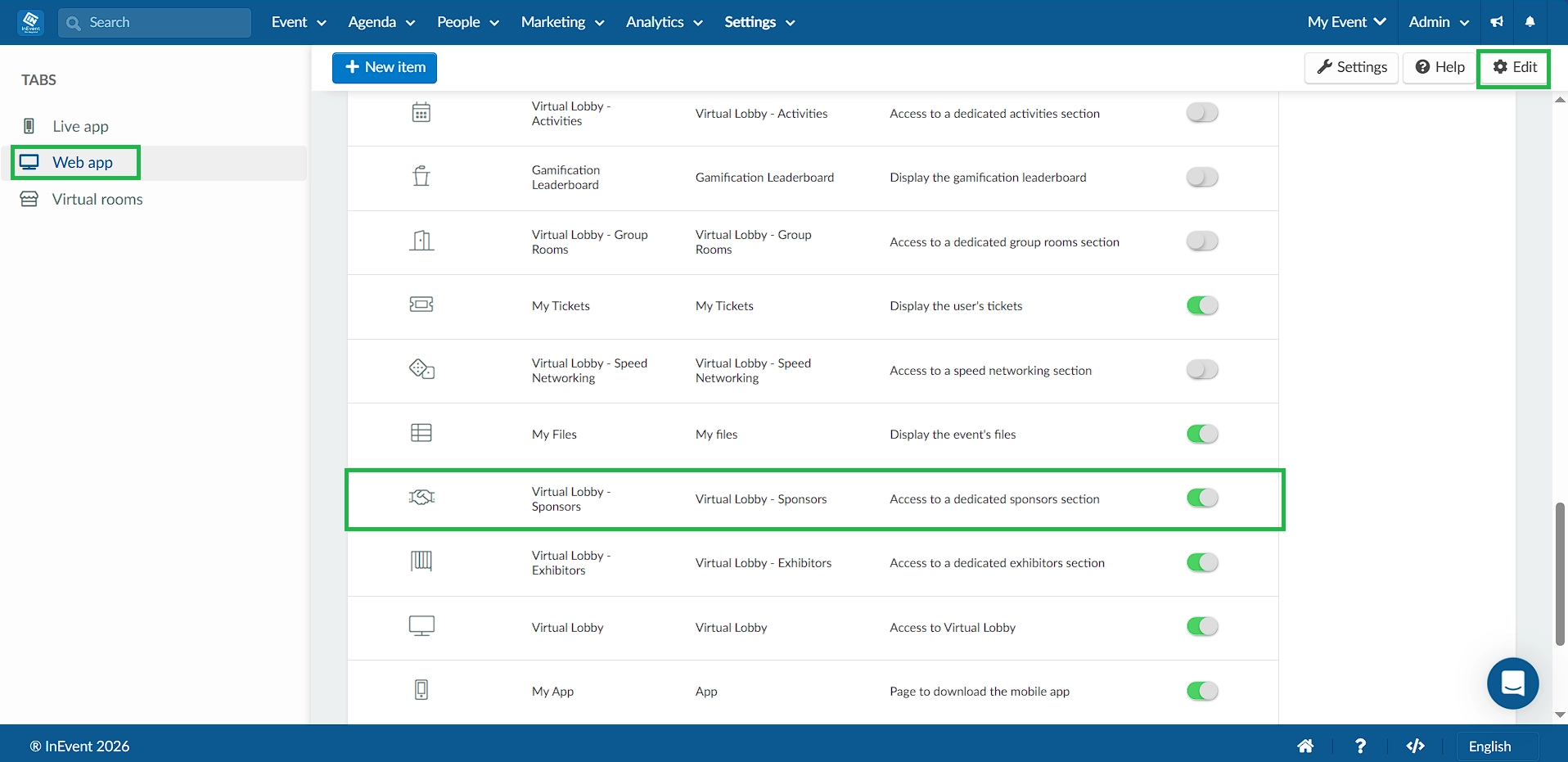The height and width of the screenshot is (762, 1568).
Task: Click the InEvent logo icon
Action: pos(31,22)
